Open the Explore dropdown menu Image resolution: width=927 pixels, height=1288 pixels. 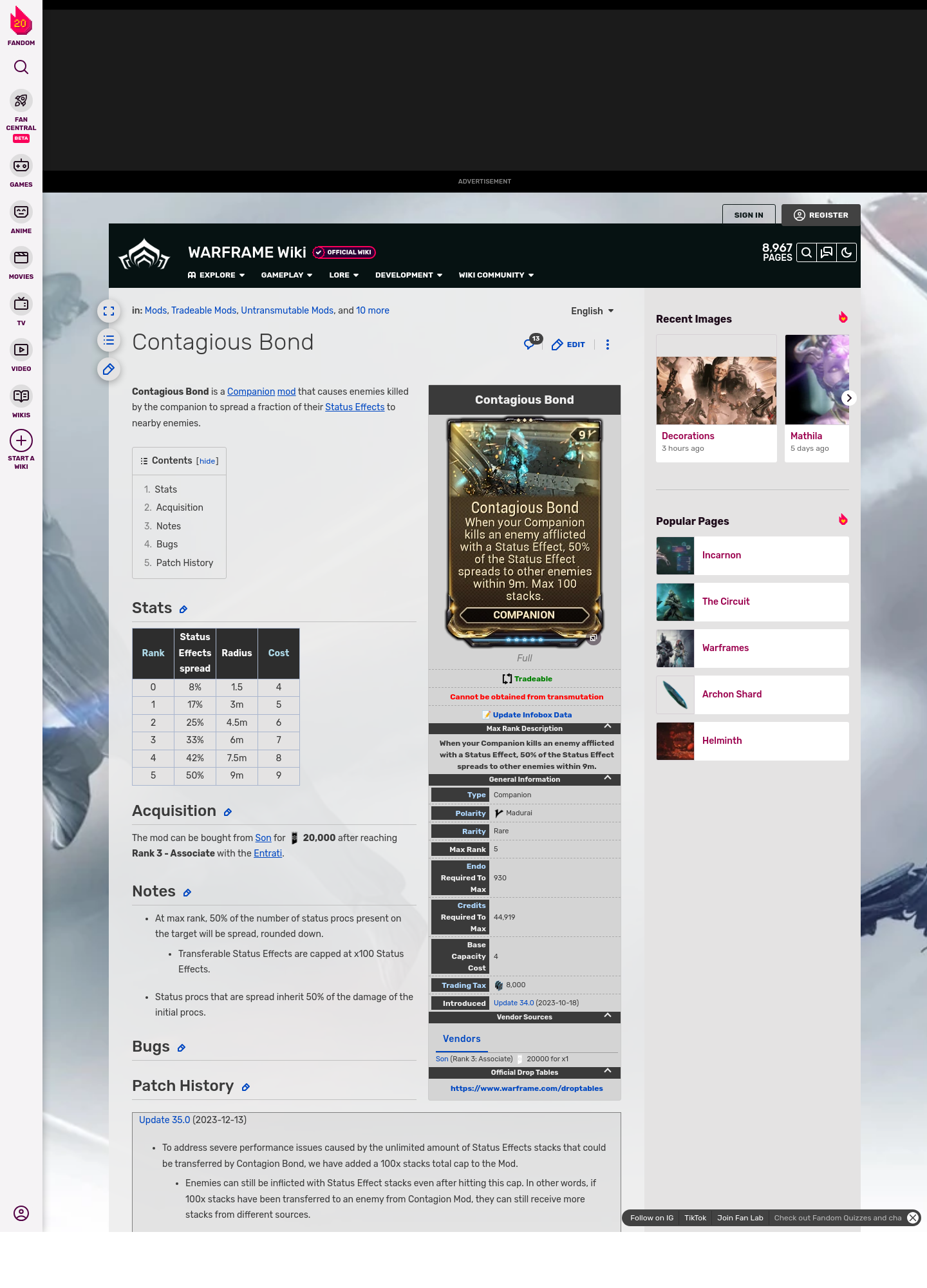coord(216,275)
